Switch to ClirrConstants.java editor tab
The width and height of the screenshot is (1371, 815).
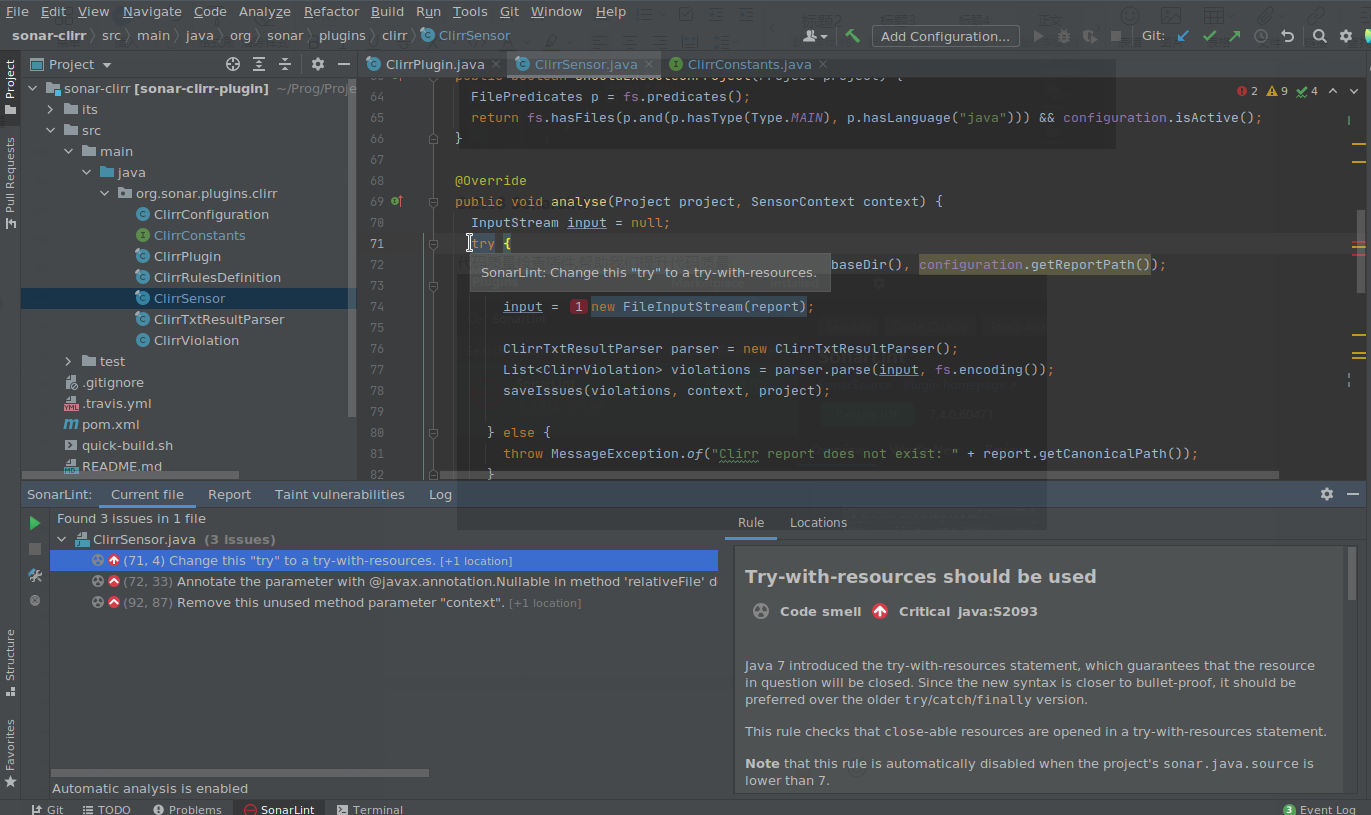[749, 64]
